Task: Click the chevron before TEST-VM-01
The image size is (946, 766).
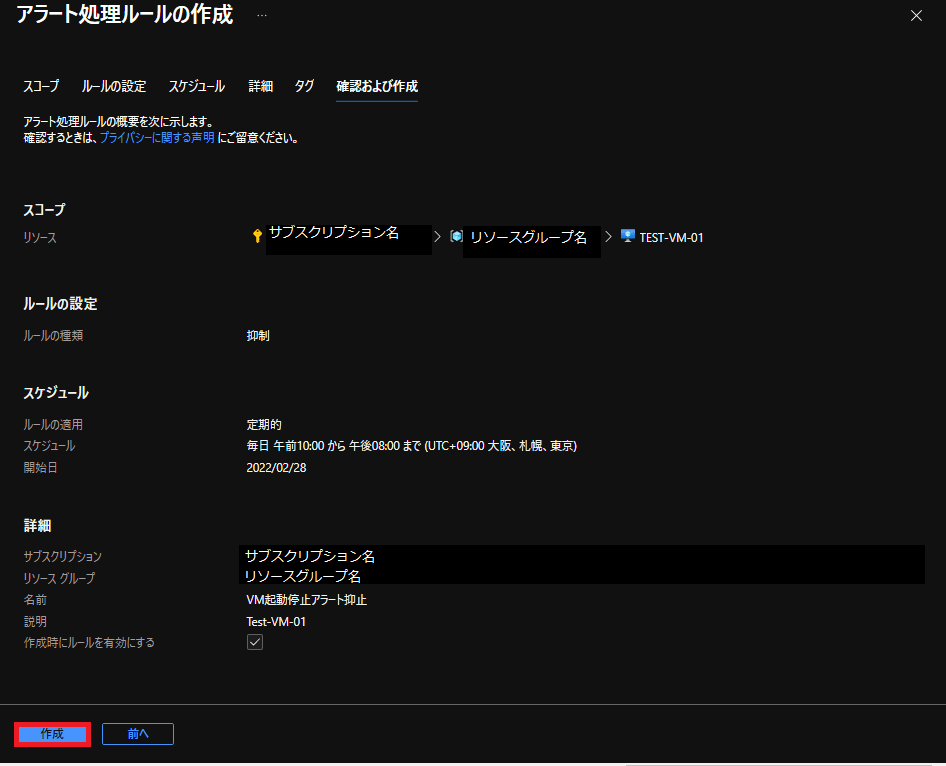Action: tap(608, 237)
